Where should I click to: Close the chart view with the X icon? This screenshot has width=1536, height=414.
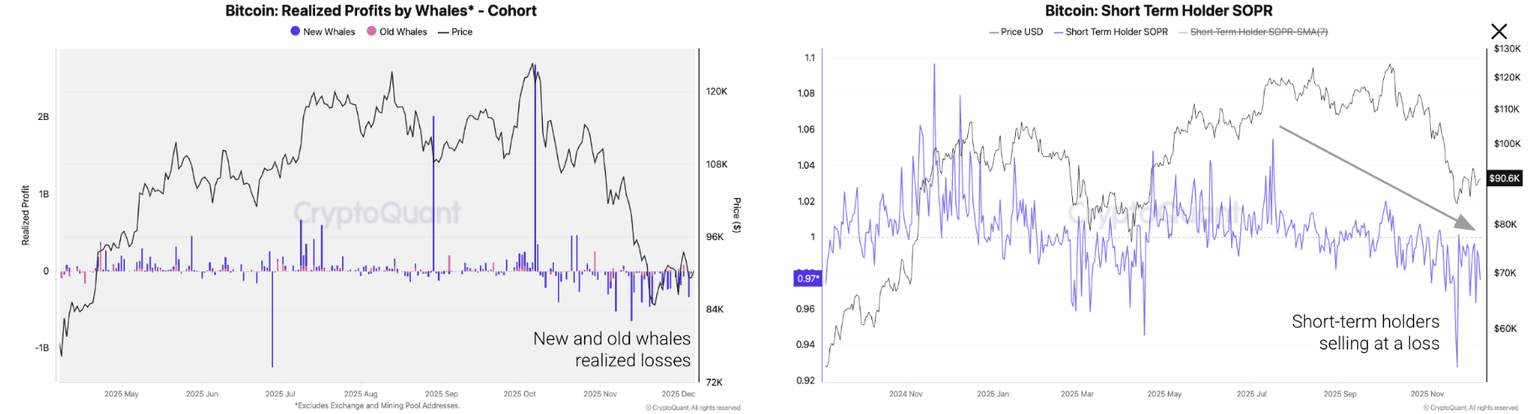(1499, 32)
